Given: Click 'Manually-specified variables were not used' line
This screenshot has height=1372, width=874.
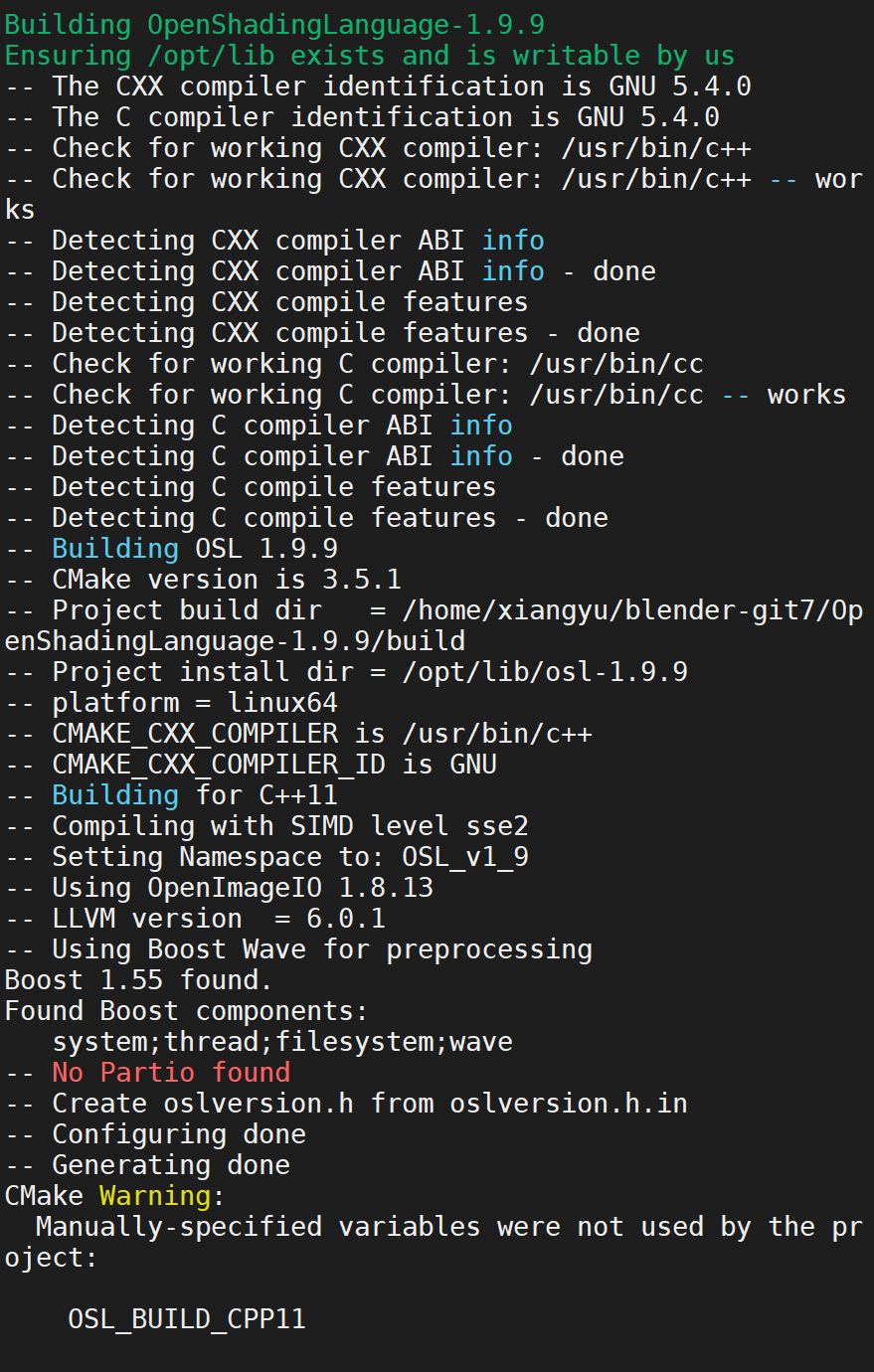Looking at the screenshot, I should coord(435,1242).
